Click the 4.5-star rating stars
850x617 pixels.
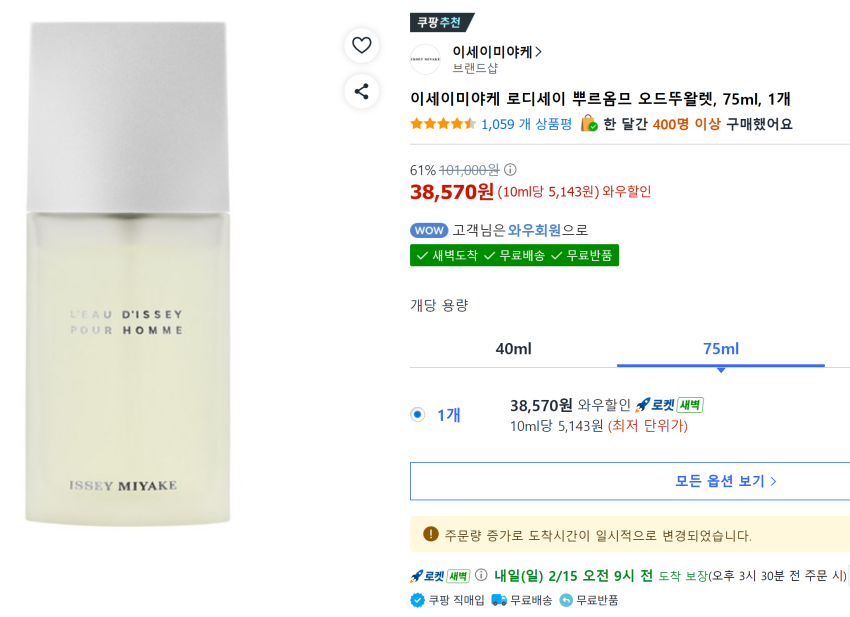pyautogui.click(x=443, y=123)
